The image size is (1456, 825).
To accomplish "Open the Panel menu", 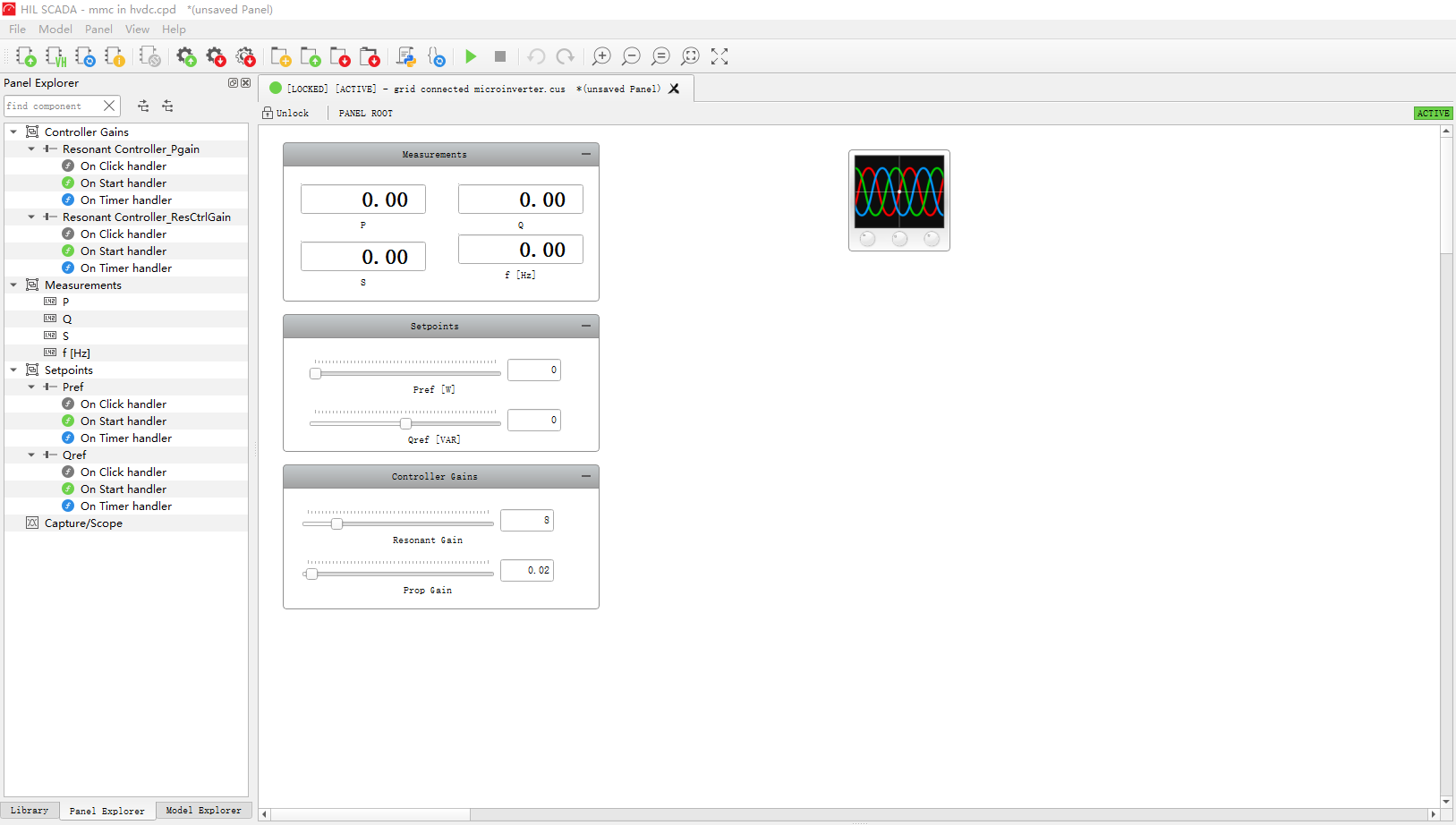I will [98, 30].
